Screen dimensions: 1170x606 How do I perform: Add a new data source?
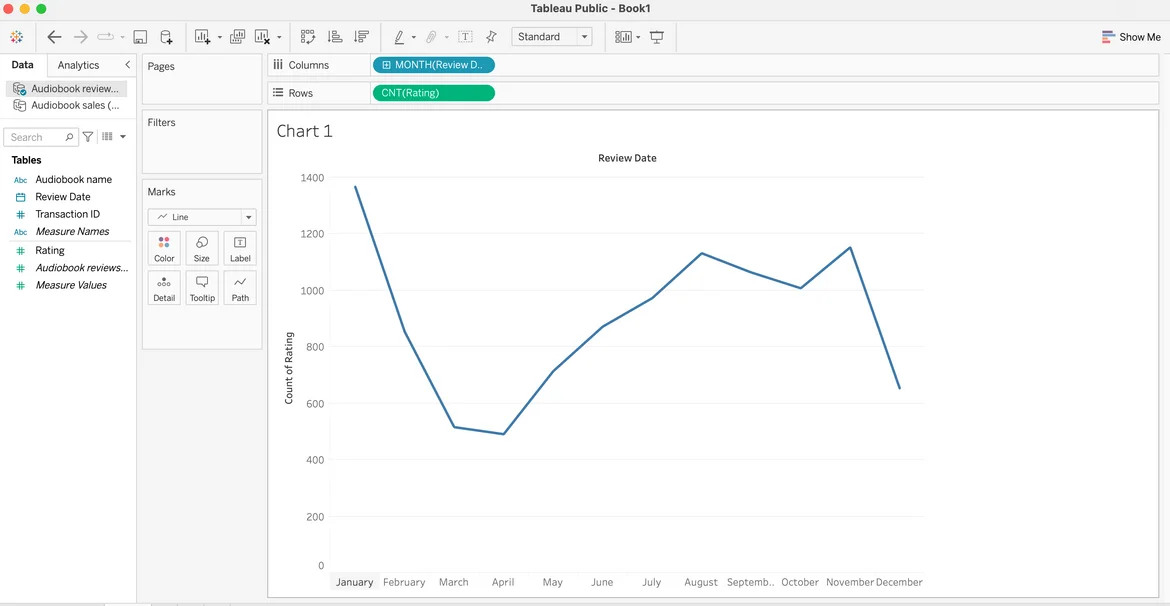(x=166, y=37)
